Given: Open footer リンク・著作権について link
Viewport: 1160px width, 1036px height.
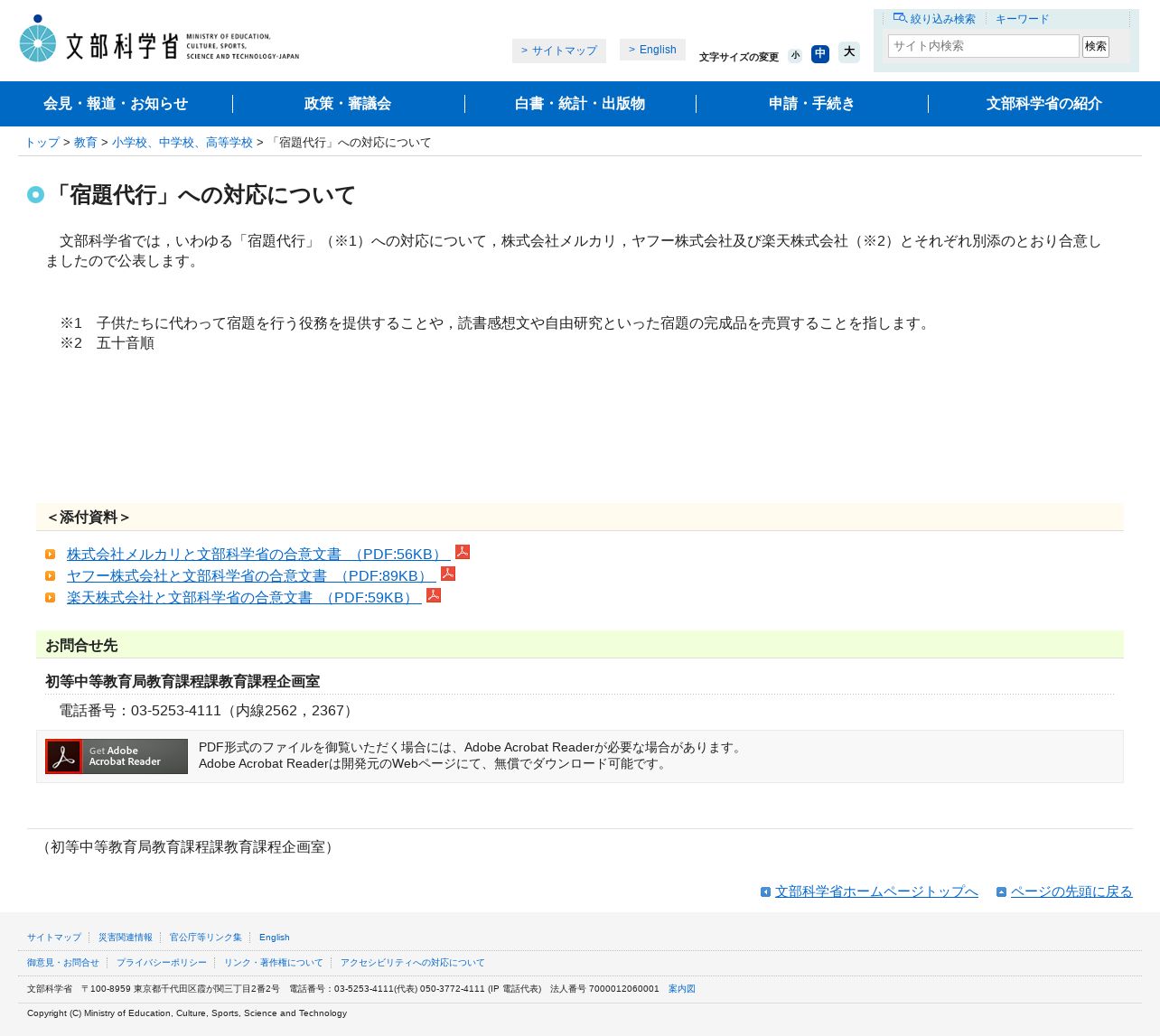Looking at the screenshot, I should (x=274, y=963).
